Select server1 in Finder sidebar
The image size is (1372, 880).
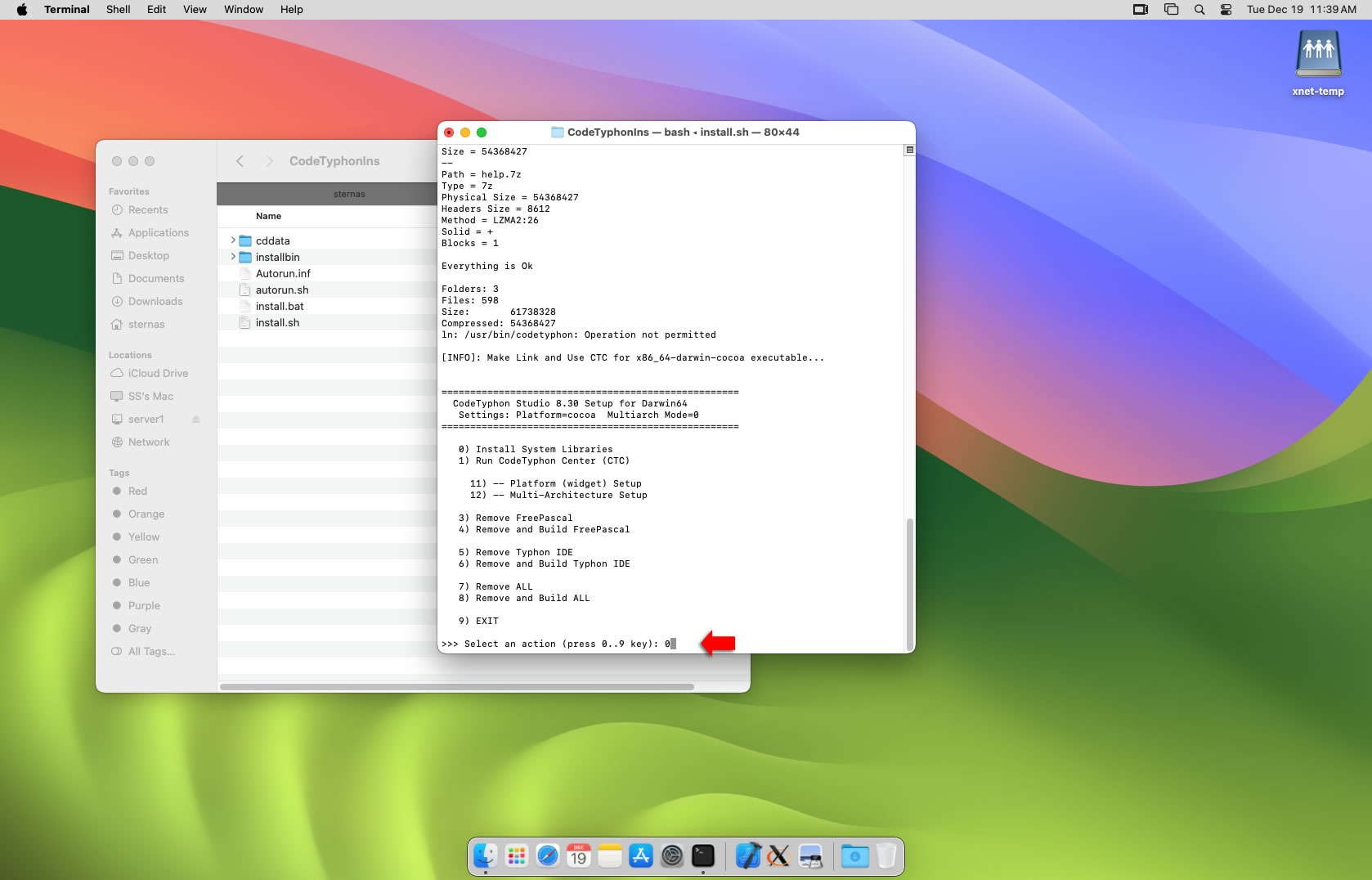[x=146, y=420]
